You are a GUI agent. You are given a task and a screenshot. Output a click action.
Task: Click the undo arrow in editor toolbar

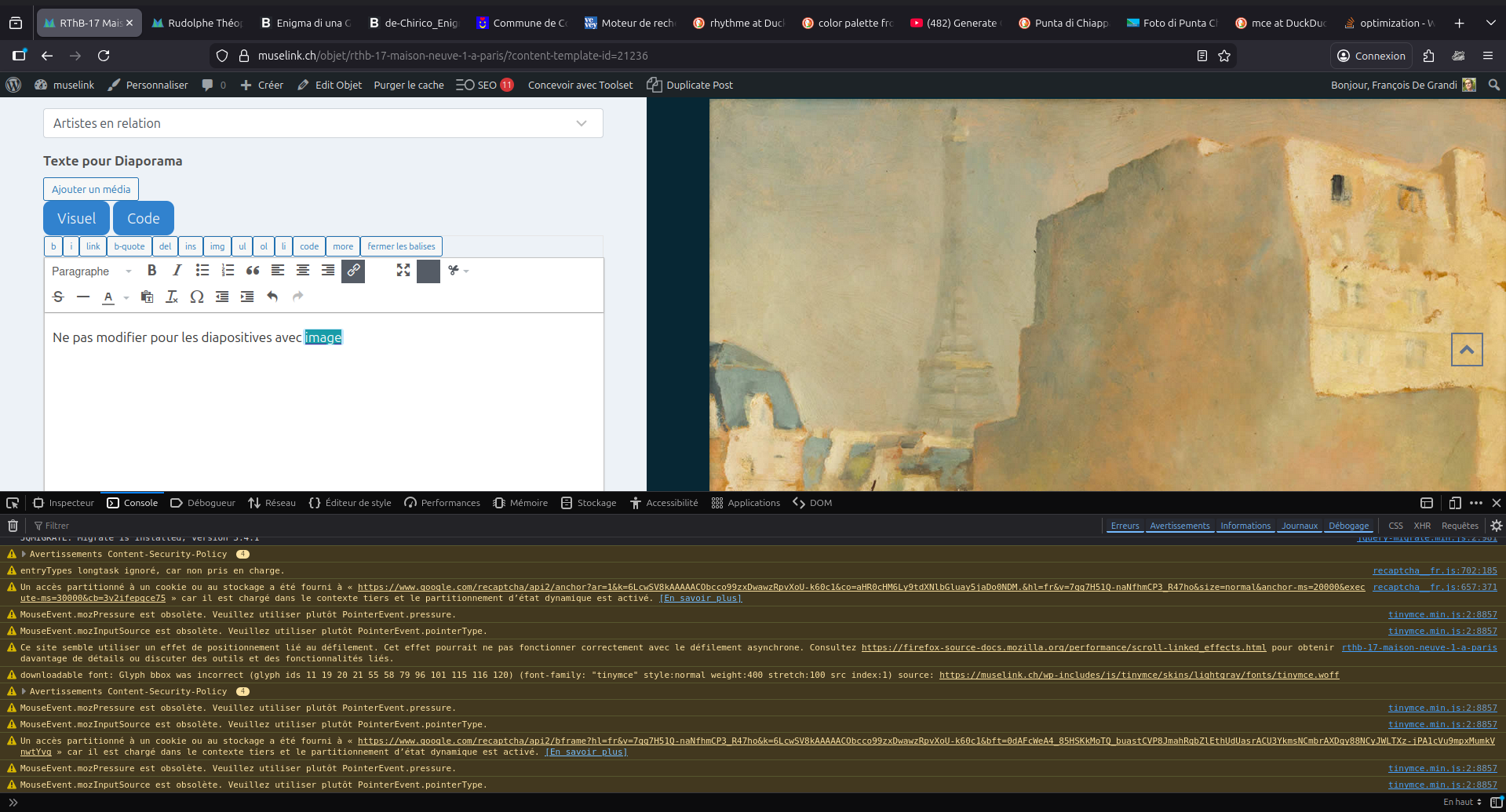tap(272, 297)
